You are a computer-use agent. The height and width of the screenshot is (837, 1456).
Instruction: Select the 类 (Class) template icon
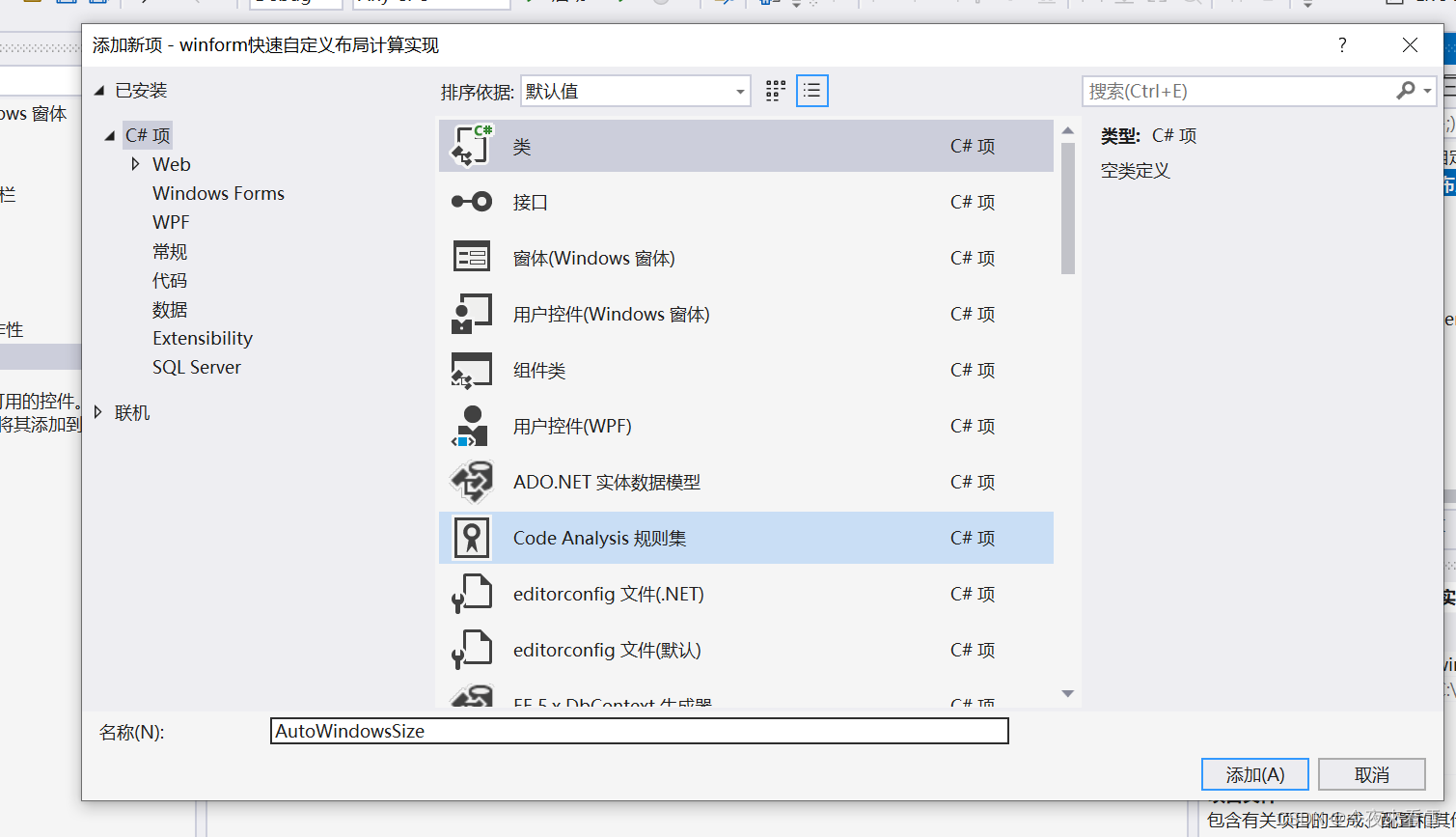tap(472, 146)
